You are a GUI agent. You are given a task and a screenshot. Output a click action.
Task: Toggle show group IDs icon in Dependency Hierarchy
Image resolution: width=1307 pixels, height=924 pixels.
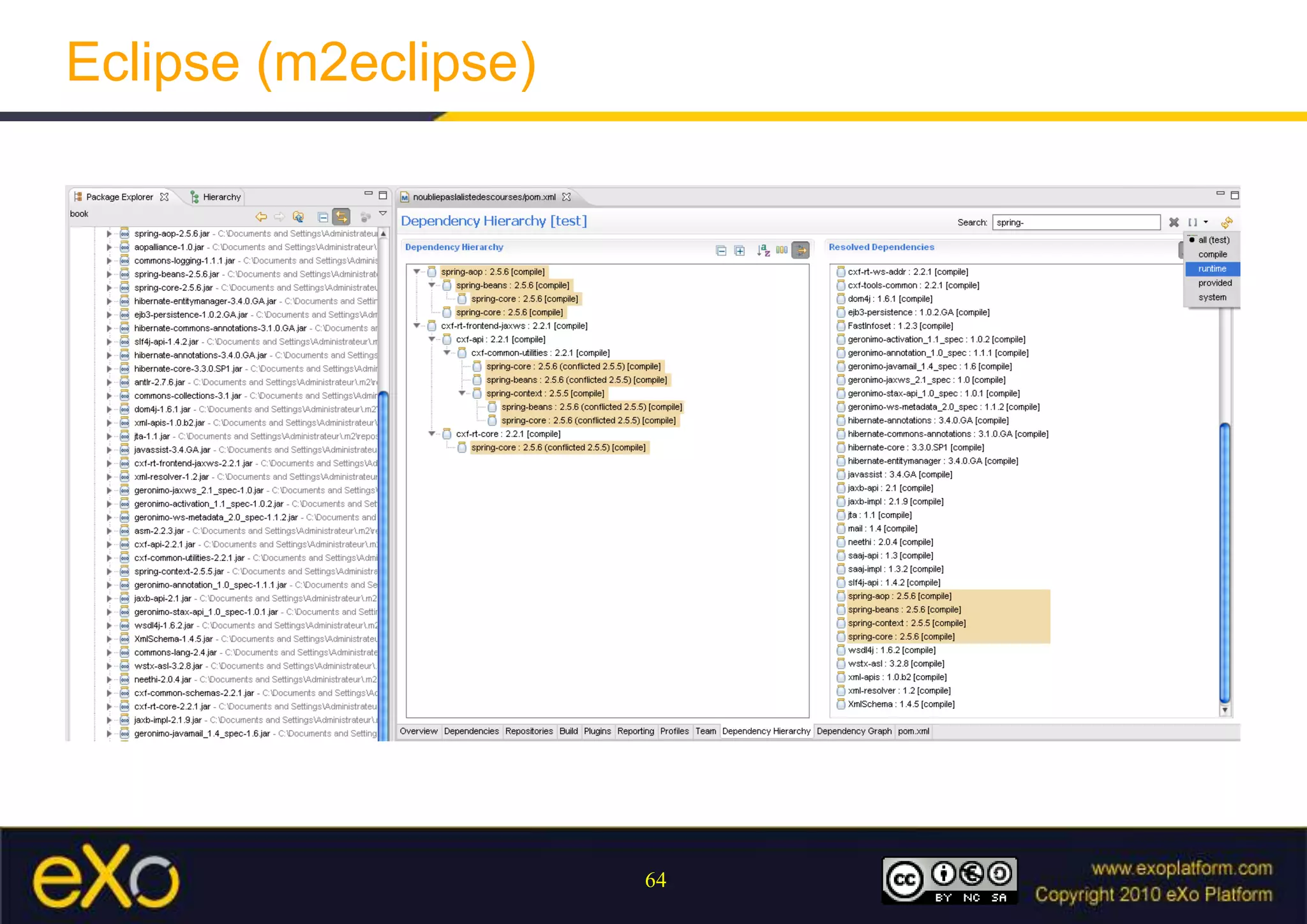[x=782, y=250]
